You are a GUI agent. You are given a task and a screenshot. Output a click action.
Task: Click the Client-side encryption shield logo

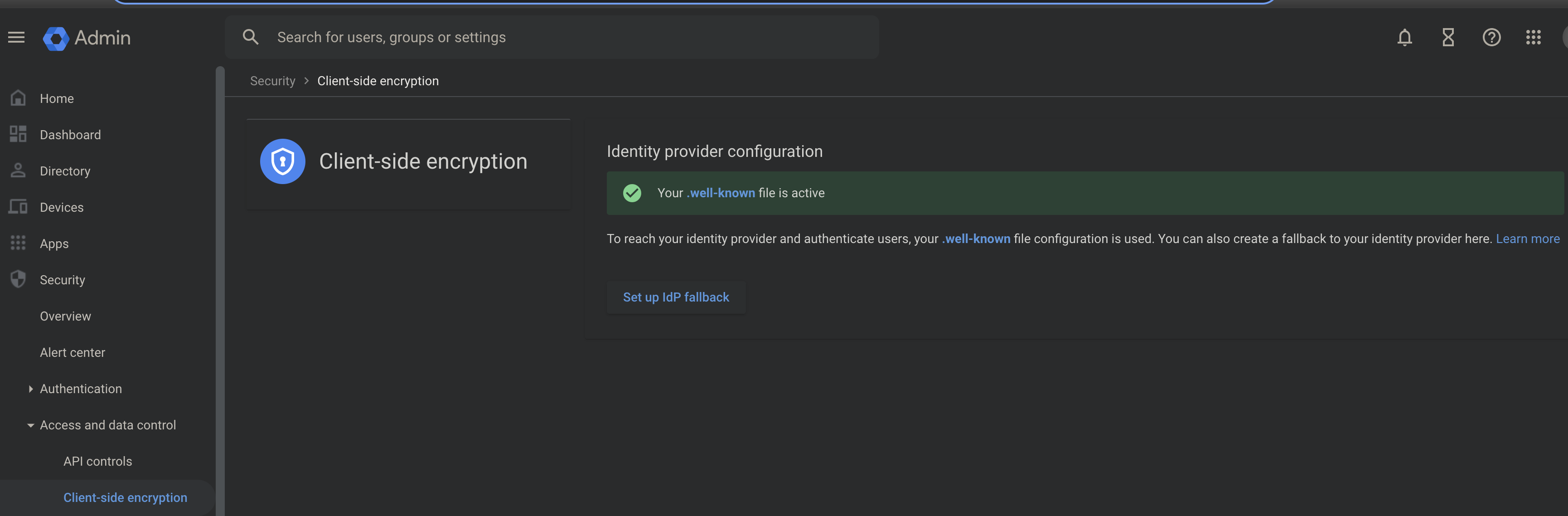click(x=282, y=161)
